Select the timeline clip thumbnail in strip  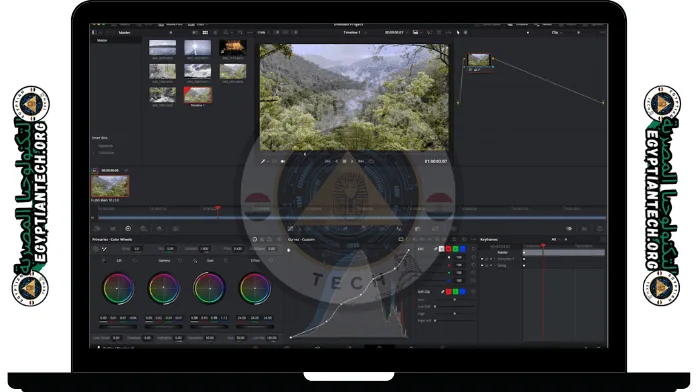(110, 186)
